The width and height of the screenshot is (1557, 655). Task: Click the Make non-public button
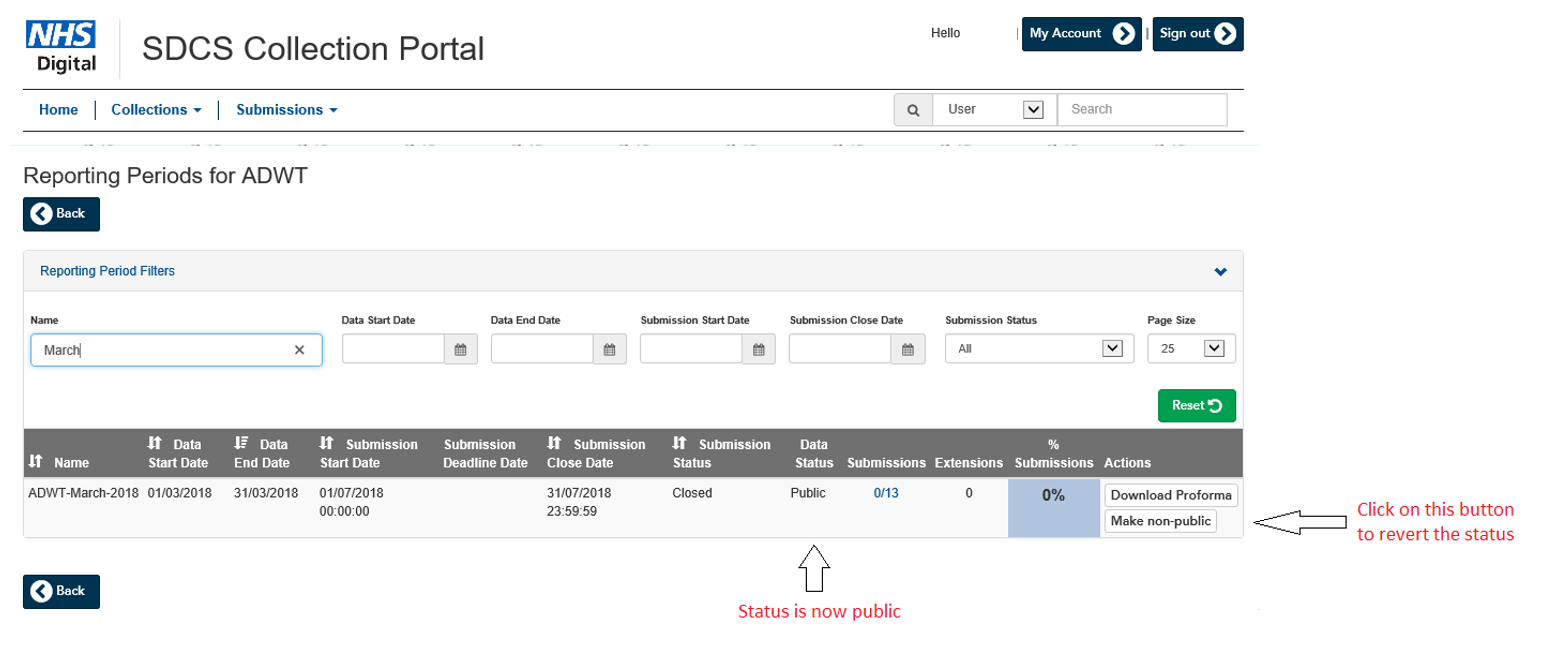point(1160,521)
